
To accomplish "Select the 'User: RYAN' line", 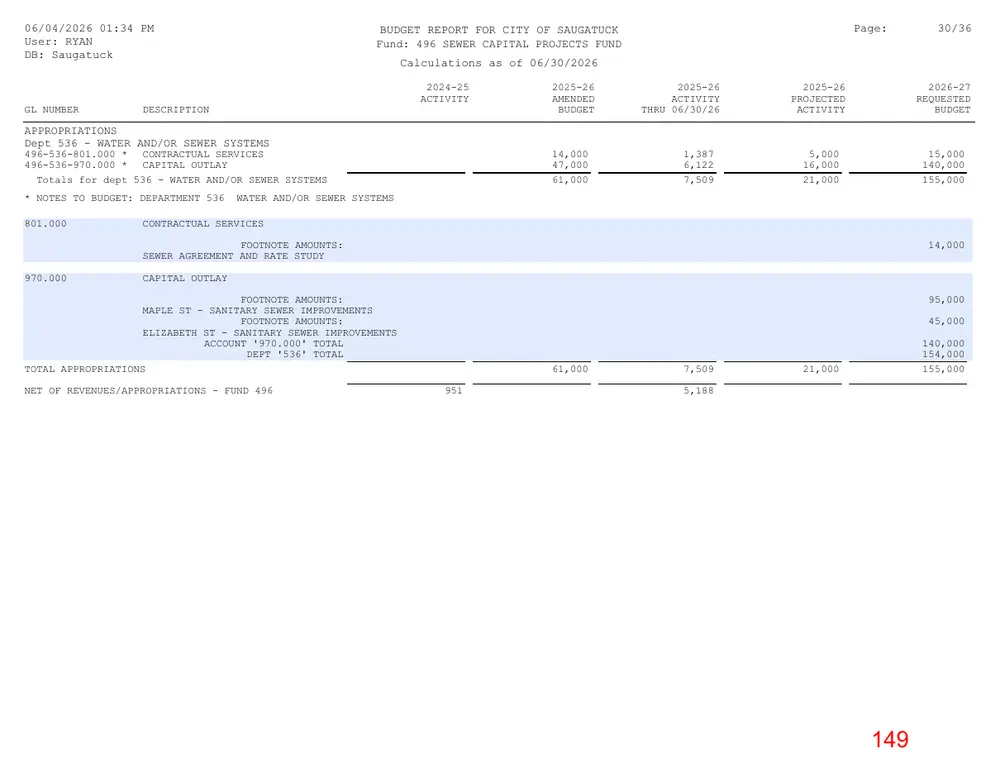I will coord(59,42).
